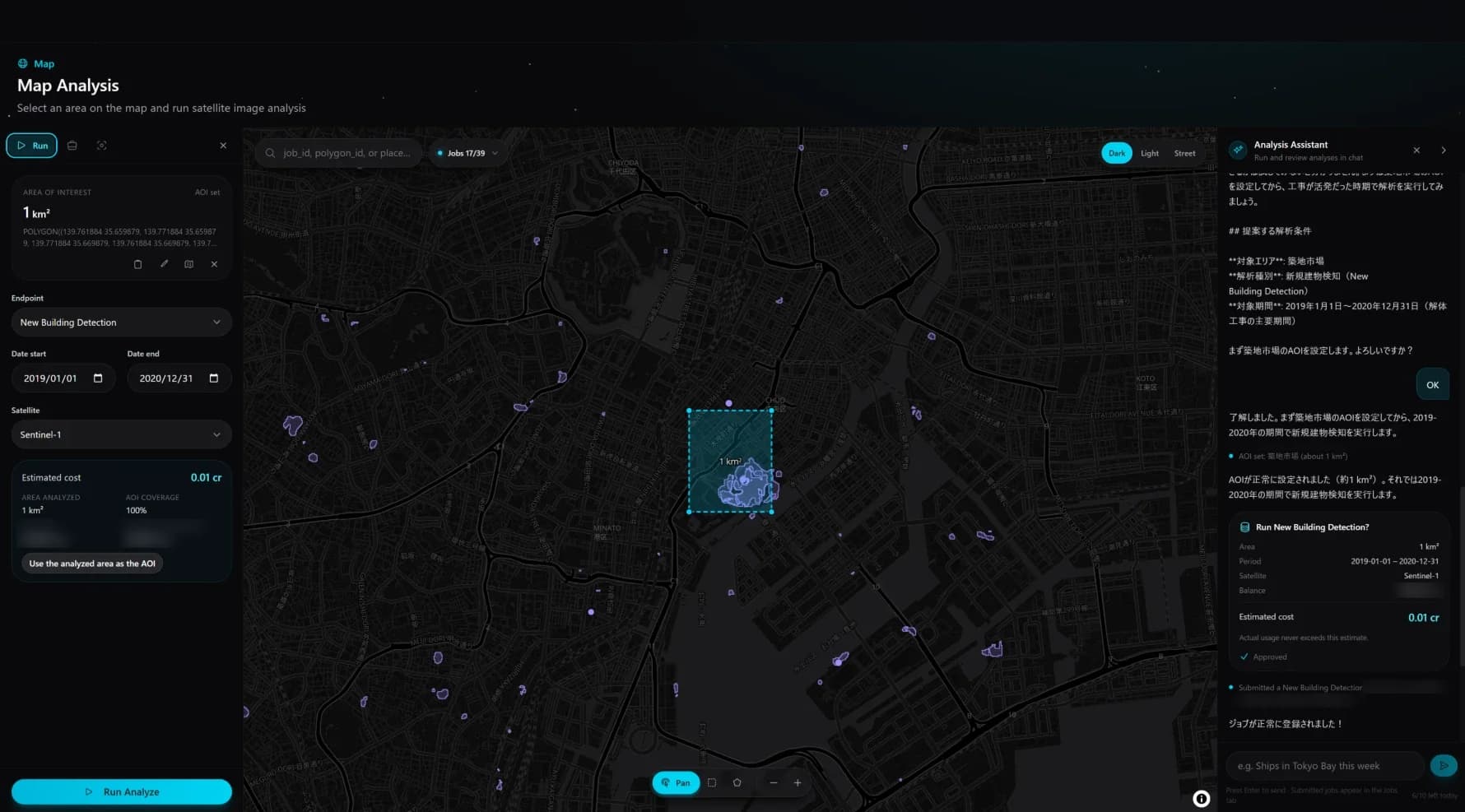The width and height of the screenshot is (1465, 812).
Task: Open calendar picker for Date start
Action: pos(98,378)
